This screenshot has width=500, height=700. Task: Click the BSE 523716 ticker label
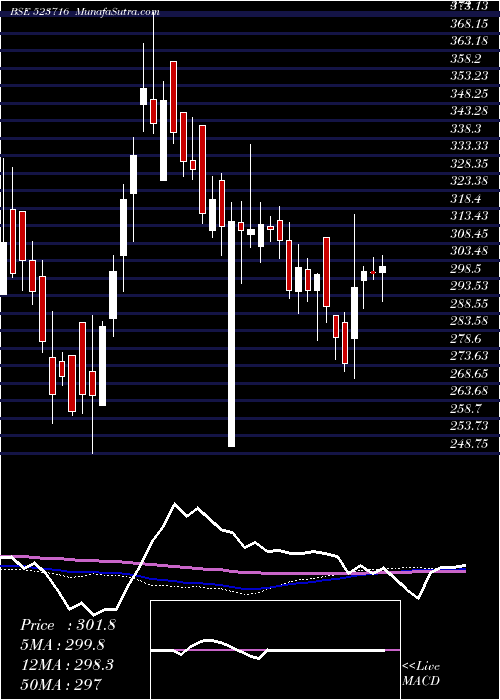coord(40,12)
